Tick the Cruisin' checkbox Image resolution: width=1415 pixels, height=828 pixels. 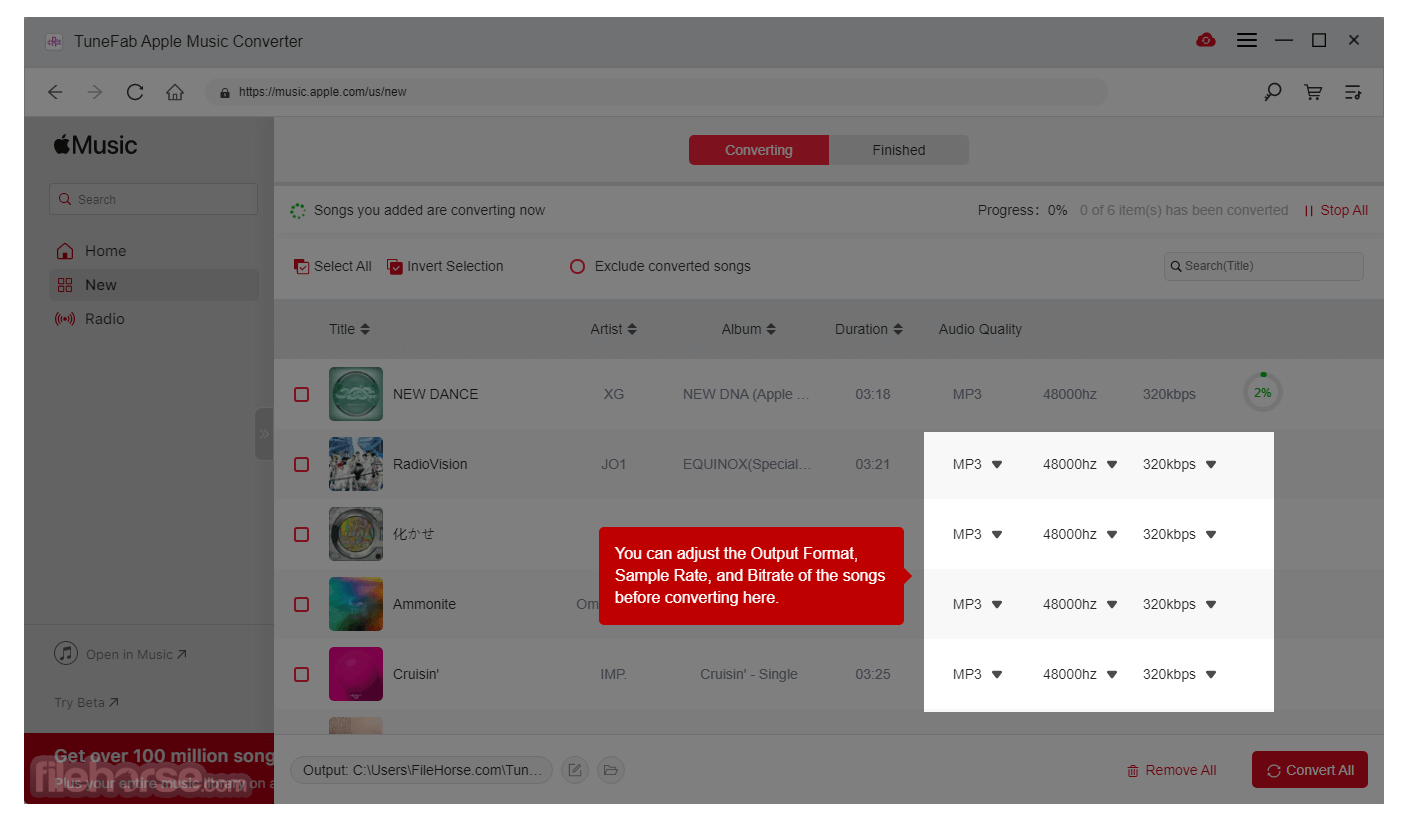click(301, 674)
